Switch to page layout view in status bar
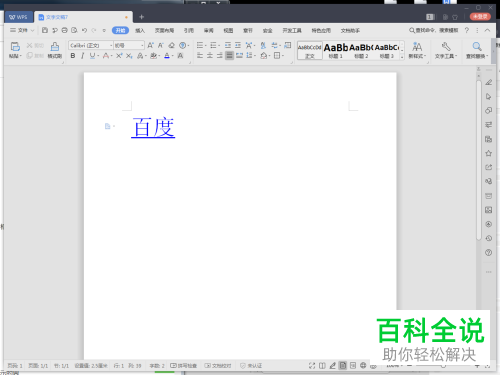The image size is (500, 375). (343, 366)
